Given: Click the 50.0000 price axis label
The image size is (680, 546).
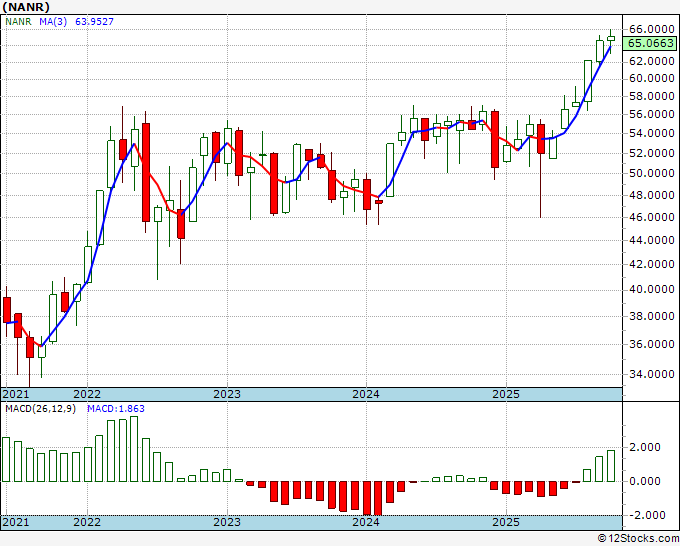Looking at the screenshot, I should coord(651,173).
